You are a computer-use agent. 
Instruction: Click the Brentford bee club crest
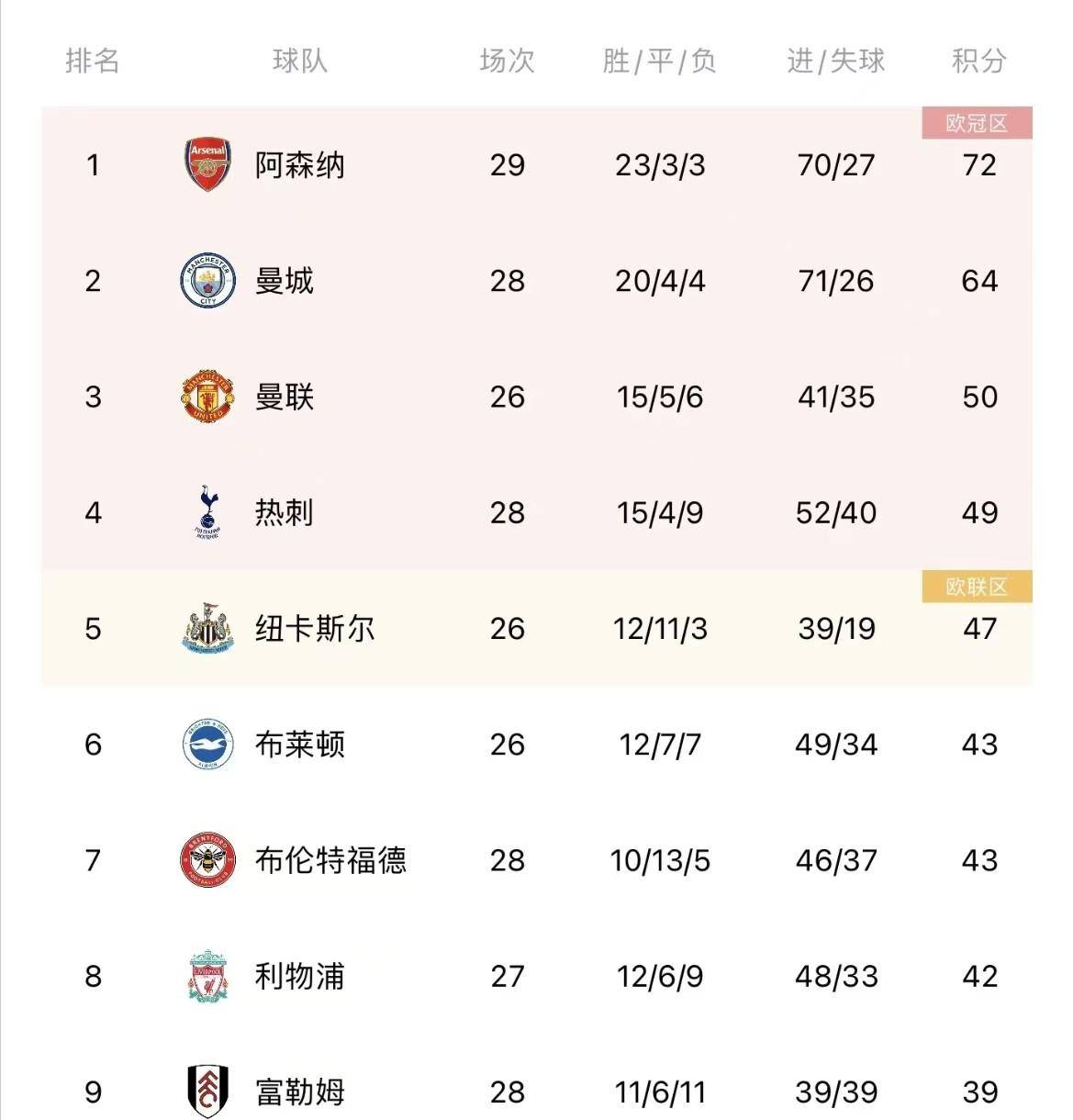[x=208, y=860]
